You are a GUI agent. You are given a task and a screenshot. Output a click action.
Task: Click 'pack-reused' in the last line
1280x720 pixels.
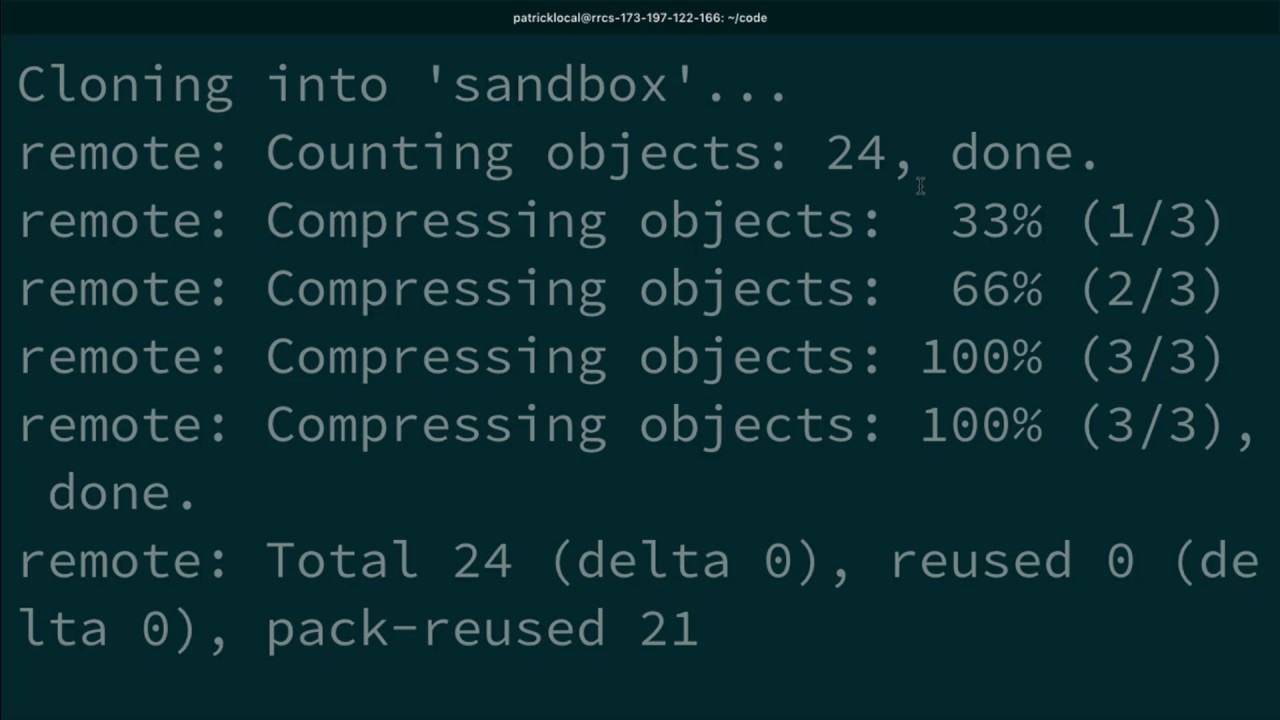pos(436,629)
